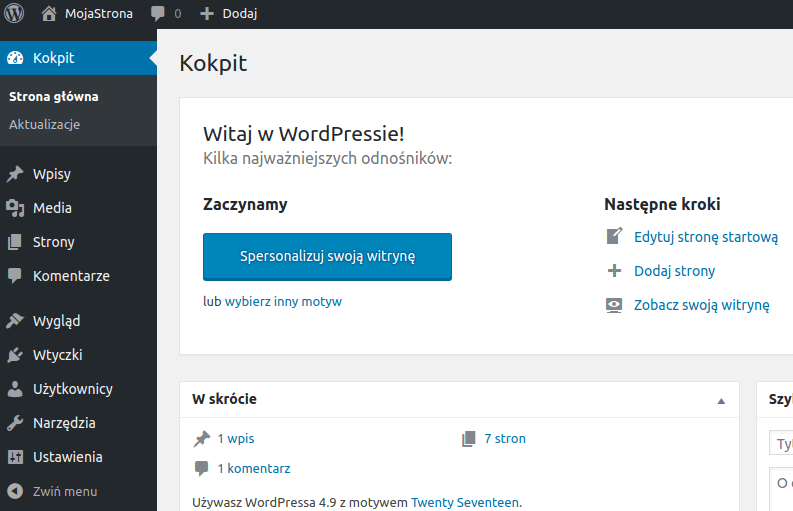793x511 pixels.
Task: Click the Wpisy pushpin icon in sidebar
Action: tap(15, 174)
